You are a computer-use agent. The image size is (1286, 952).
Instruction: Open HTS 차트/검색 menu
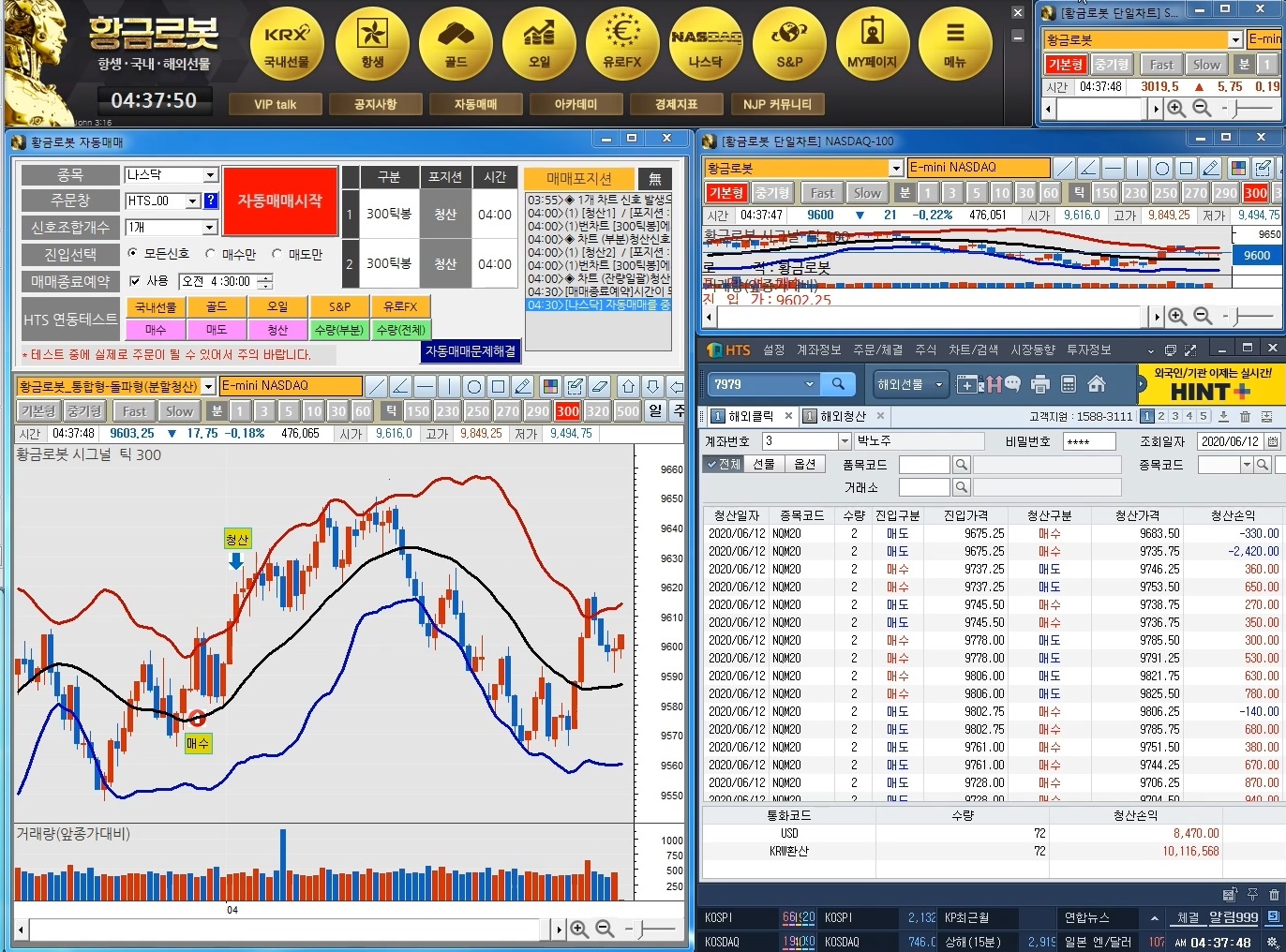[x=974, y=350]
